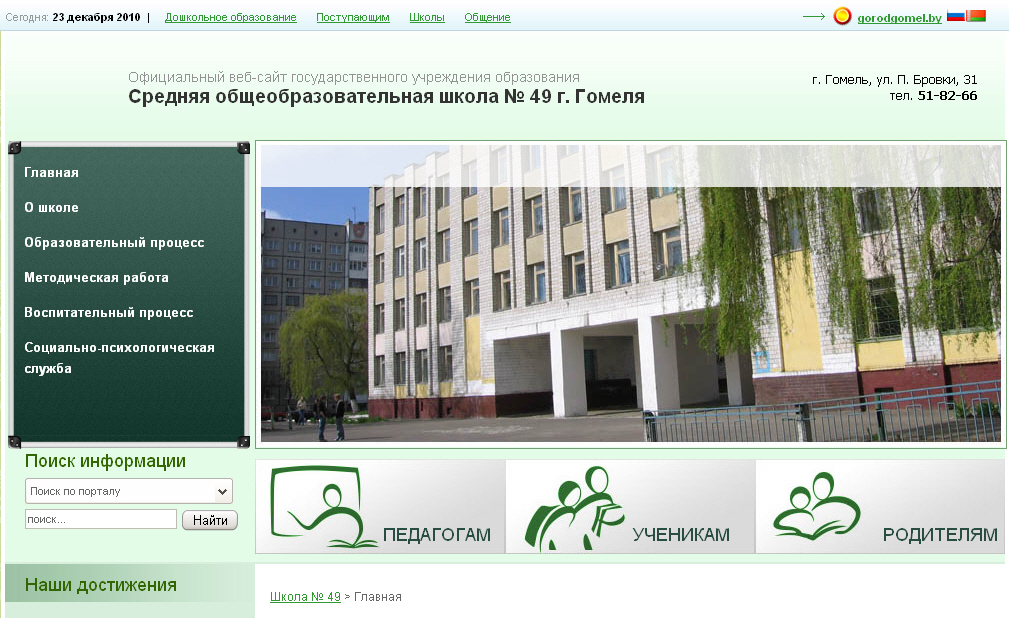Click the gorodgomel.by round logo icon
The width and height of the screenshot is (1009, 618).
(x=842, y=16)
